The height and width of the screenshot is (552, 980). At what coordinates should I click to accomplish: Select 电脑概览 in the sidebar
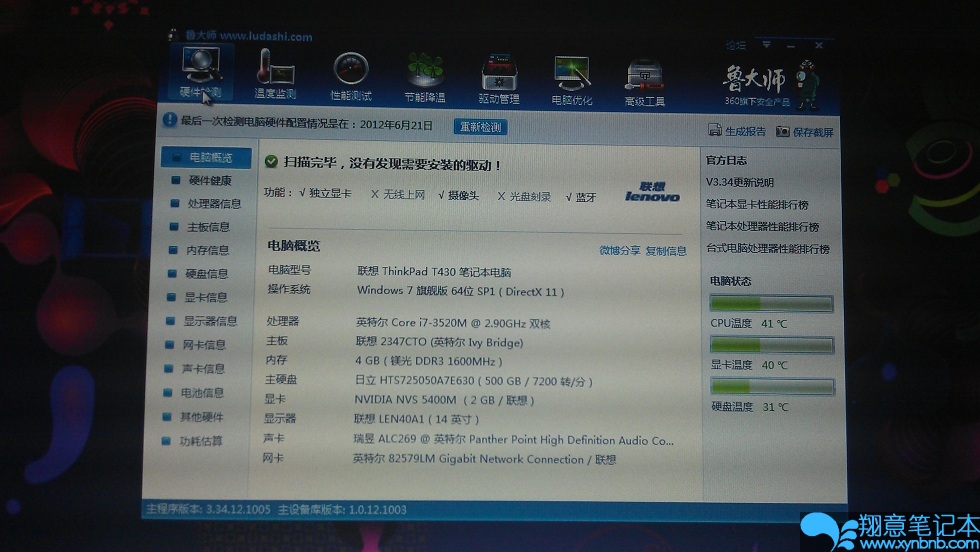pos(206,158)
